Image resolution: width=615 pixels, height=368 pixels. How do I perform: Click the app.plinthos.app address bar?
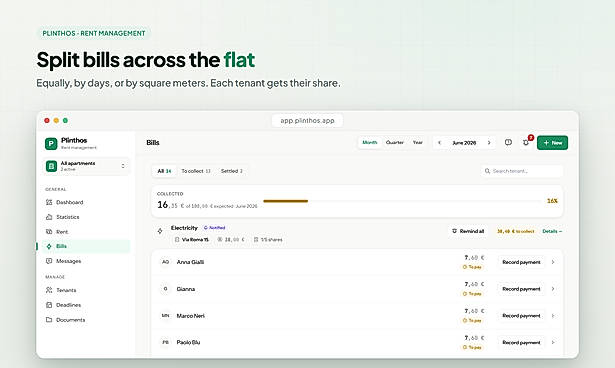pyautogui.click(x=308, y=120)
